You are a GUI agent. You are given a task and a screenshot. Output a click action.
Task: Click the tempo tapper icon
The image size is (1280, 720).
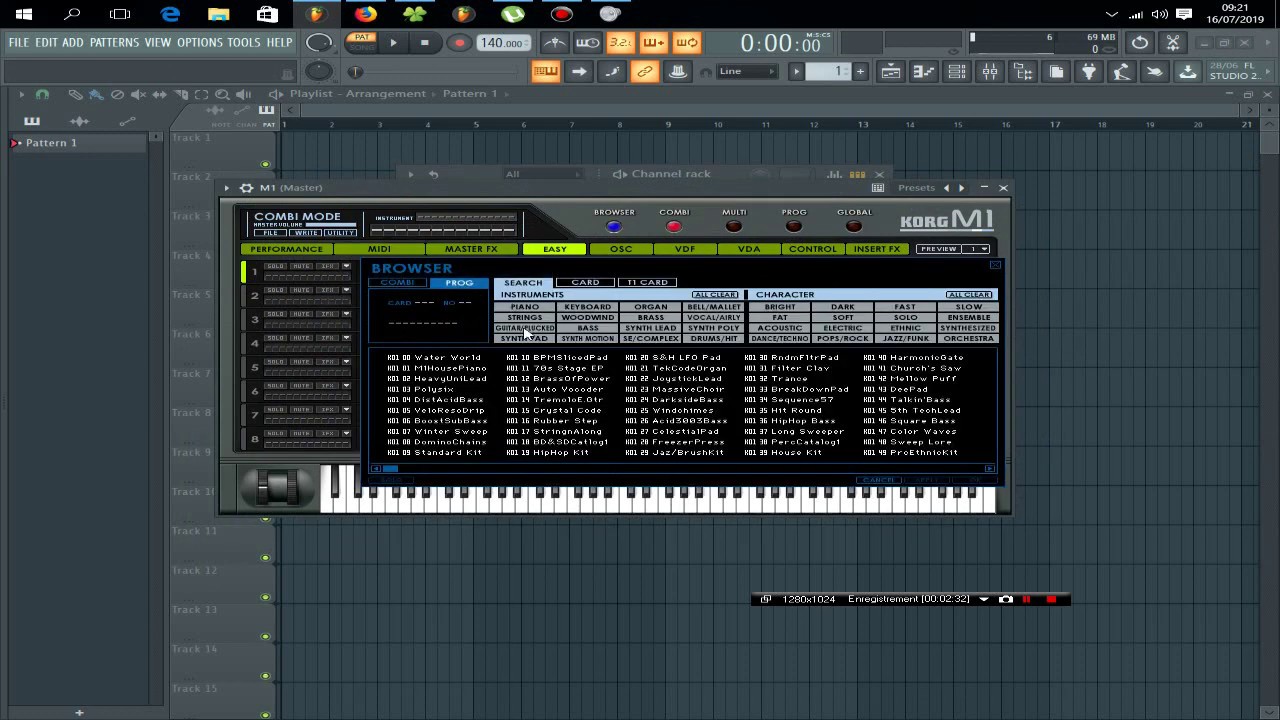point(1122,71)
